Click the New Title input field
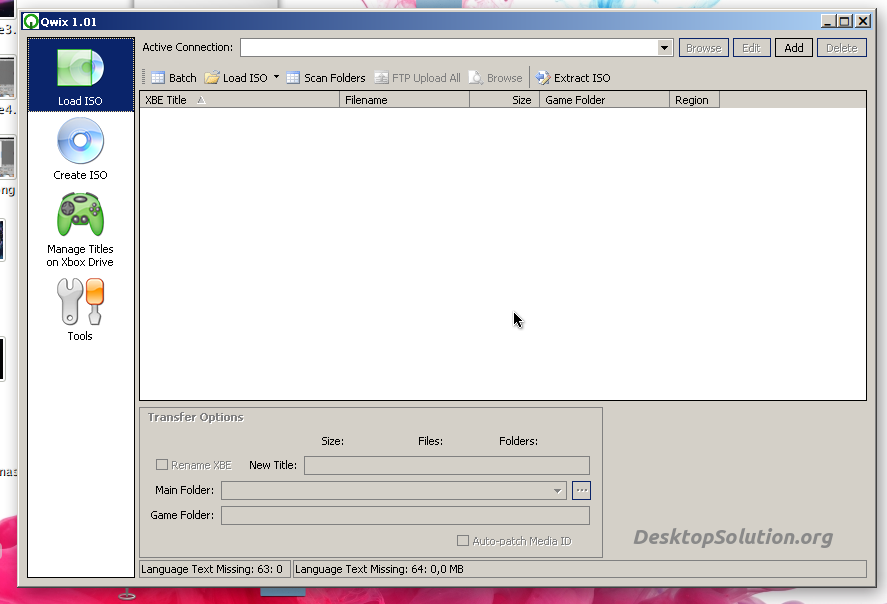The image size is (887, 604). click(x=446, y=465)
